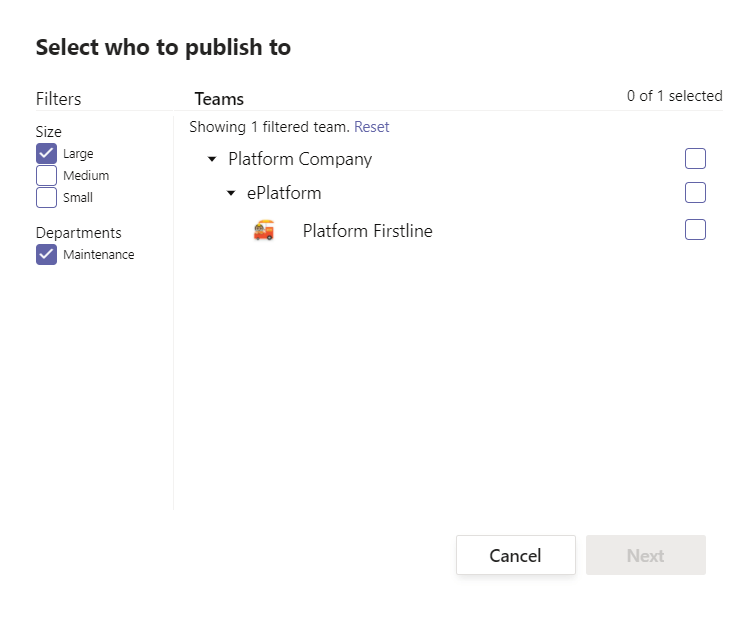This screenshot has width=741, height=618.
Task: Select the Platform Company row checkbox
Action: [695, 159]
